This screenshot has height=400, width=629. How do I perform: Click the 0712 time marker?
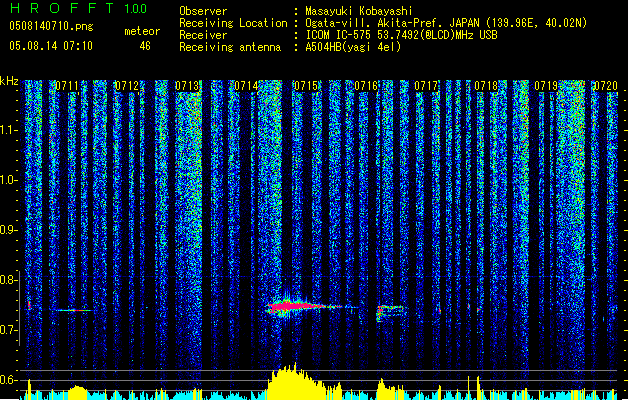[127, 86]
